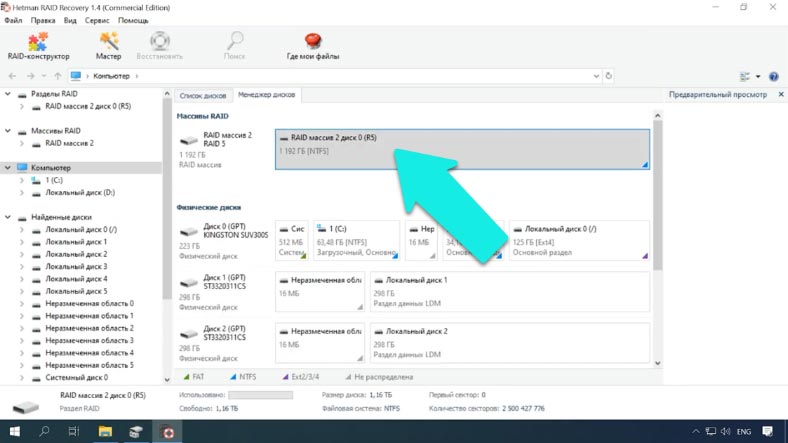Open the address bar history dropdown
The height and width of the screenshot is (443, 788).
point(596,76)
